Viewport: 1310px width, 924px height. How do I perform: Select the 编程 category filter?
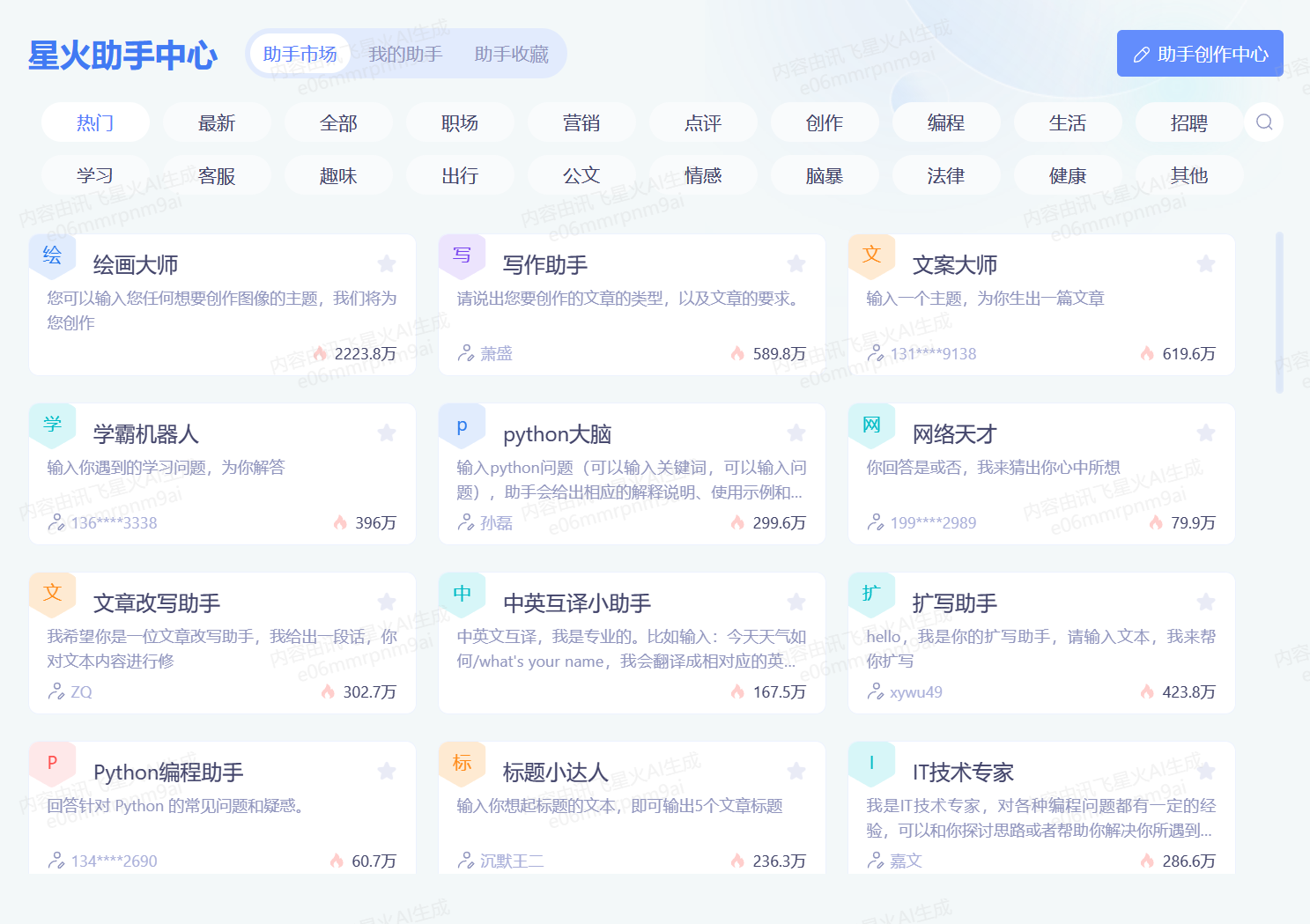pos(945,123)
